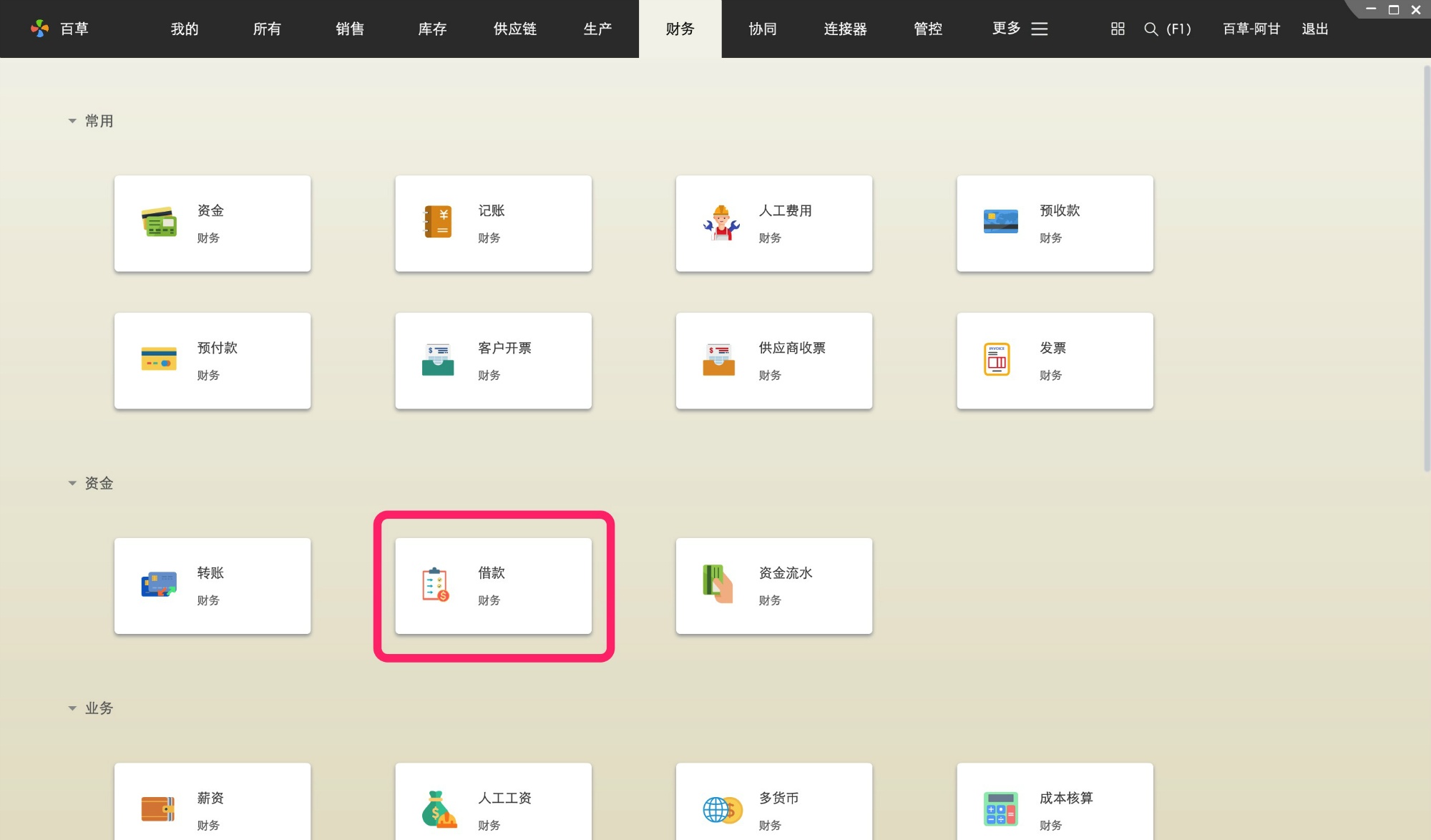Click the 预收款 blue card icon
This screenshot has width=1431, height=840.
1000,222
